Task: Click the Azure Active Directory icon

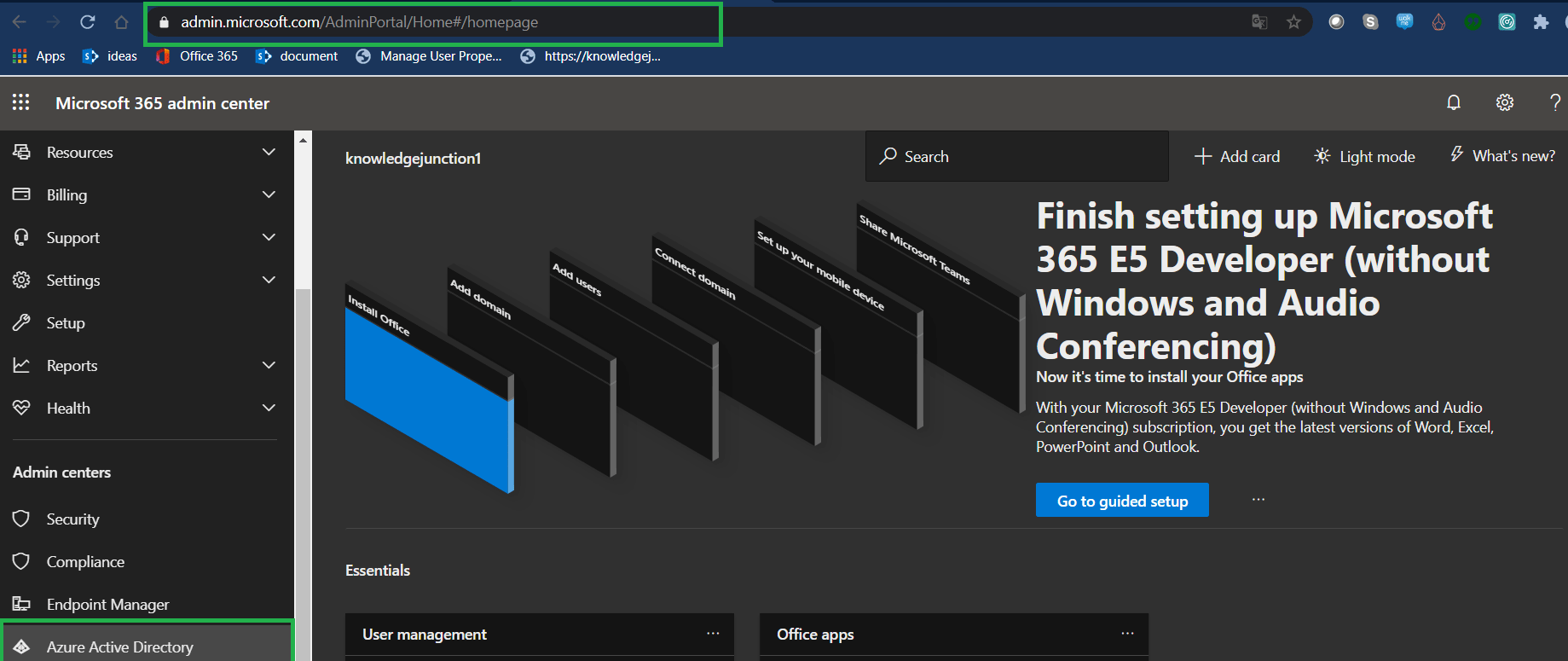Action: pyautogui.click(x=22, y=647)
